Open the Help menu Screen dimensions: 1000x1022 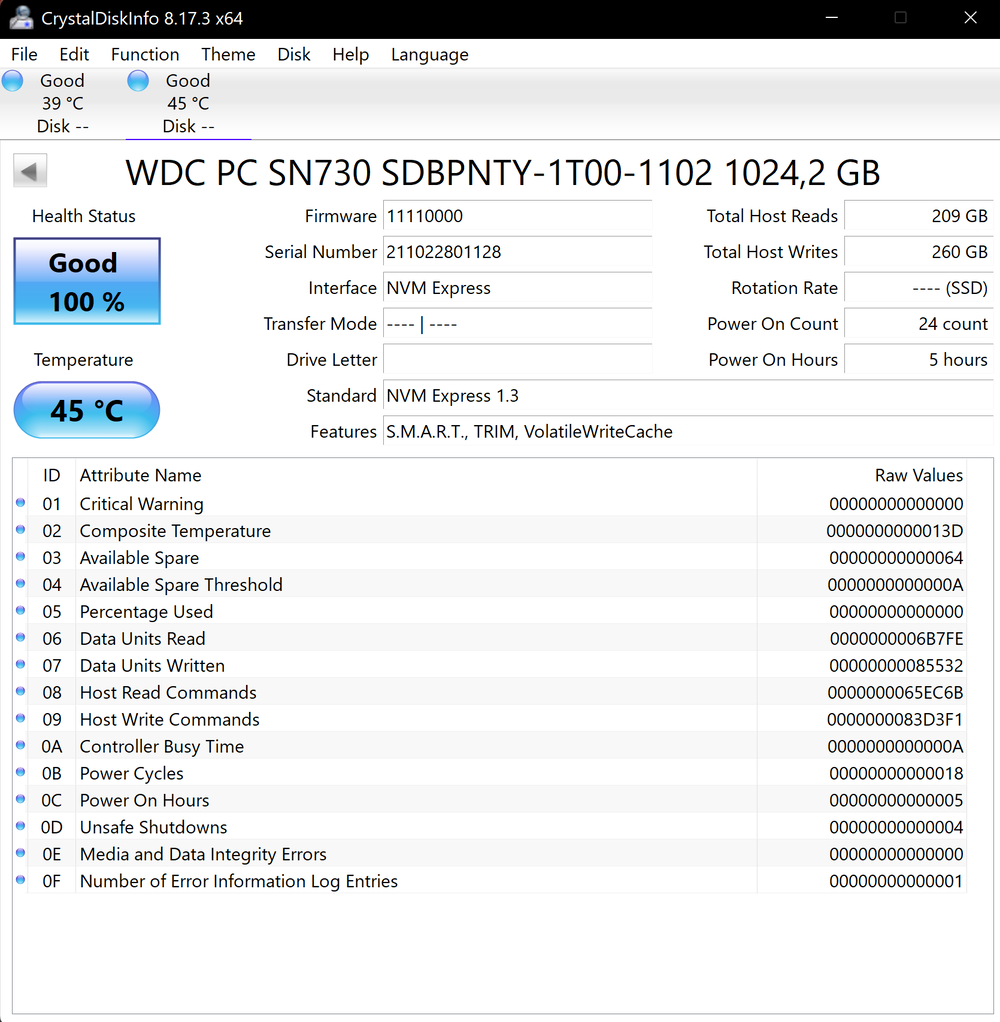(x=351, y=54)
